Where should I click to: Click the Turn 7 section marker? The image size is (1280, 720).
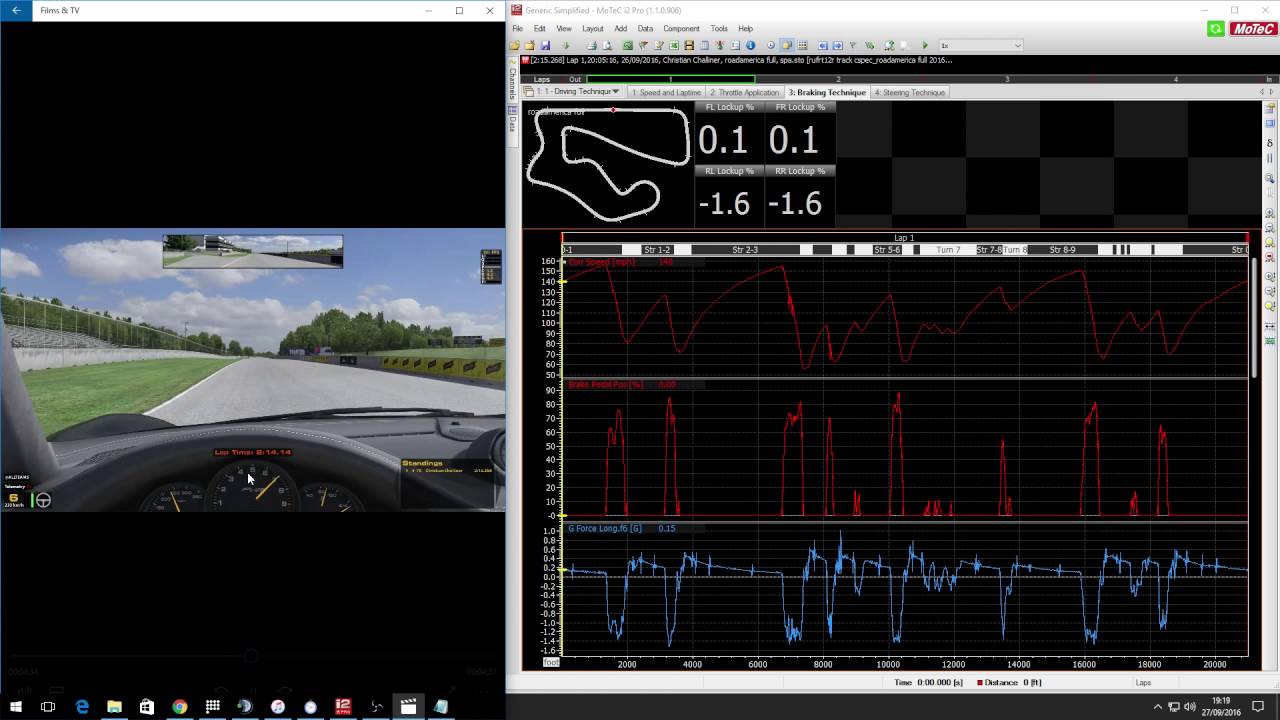click(x=948, y=250)
